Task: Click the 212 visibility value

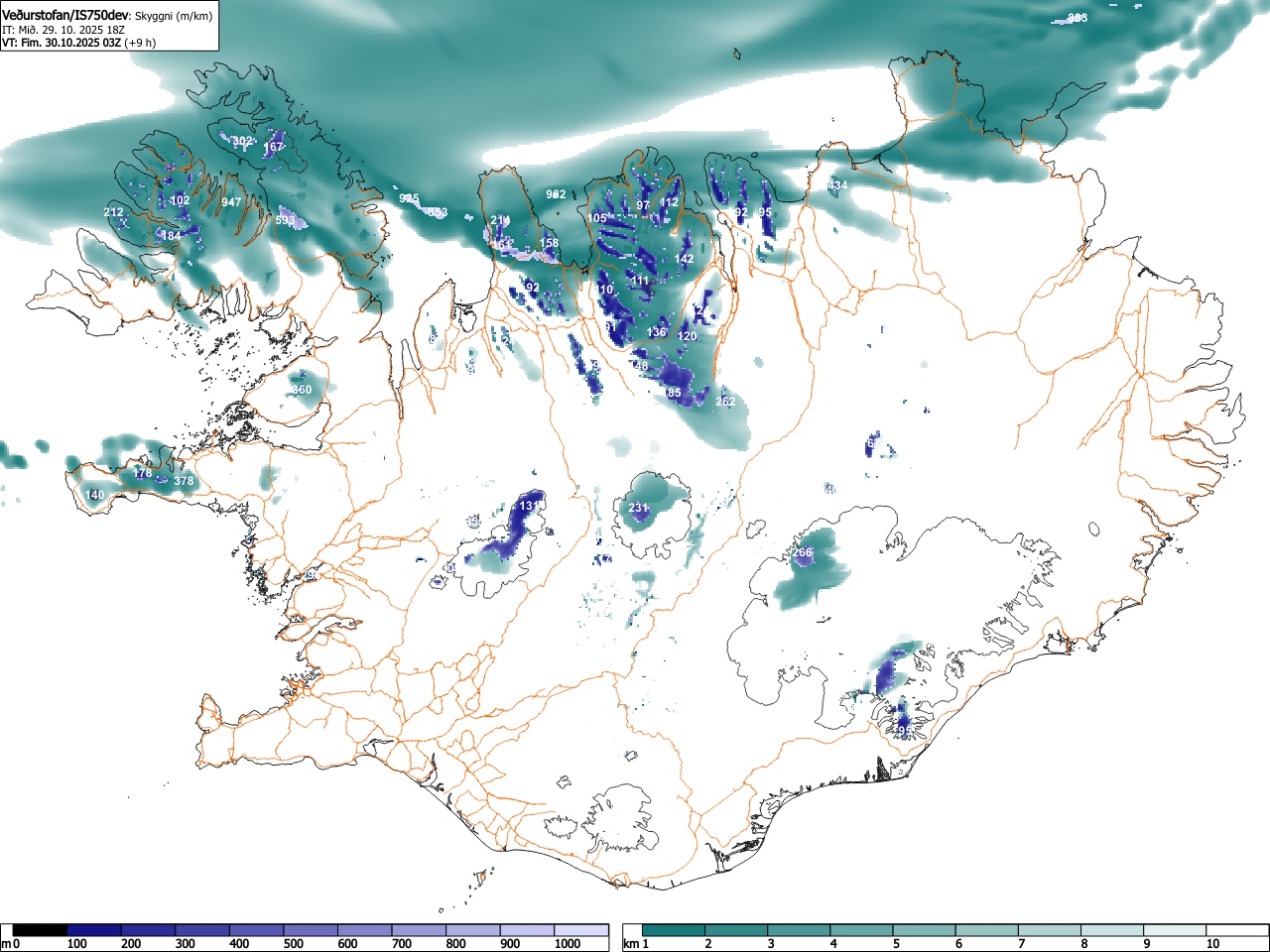Action: [x=114, y=212]
